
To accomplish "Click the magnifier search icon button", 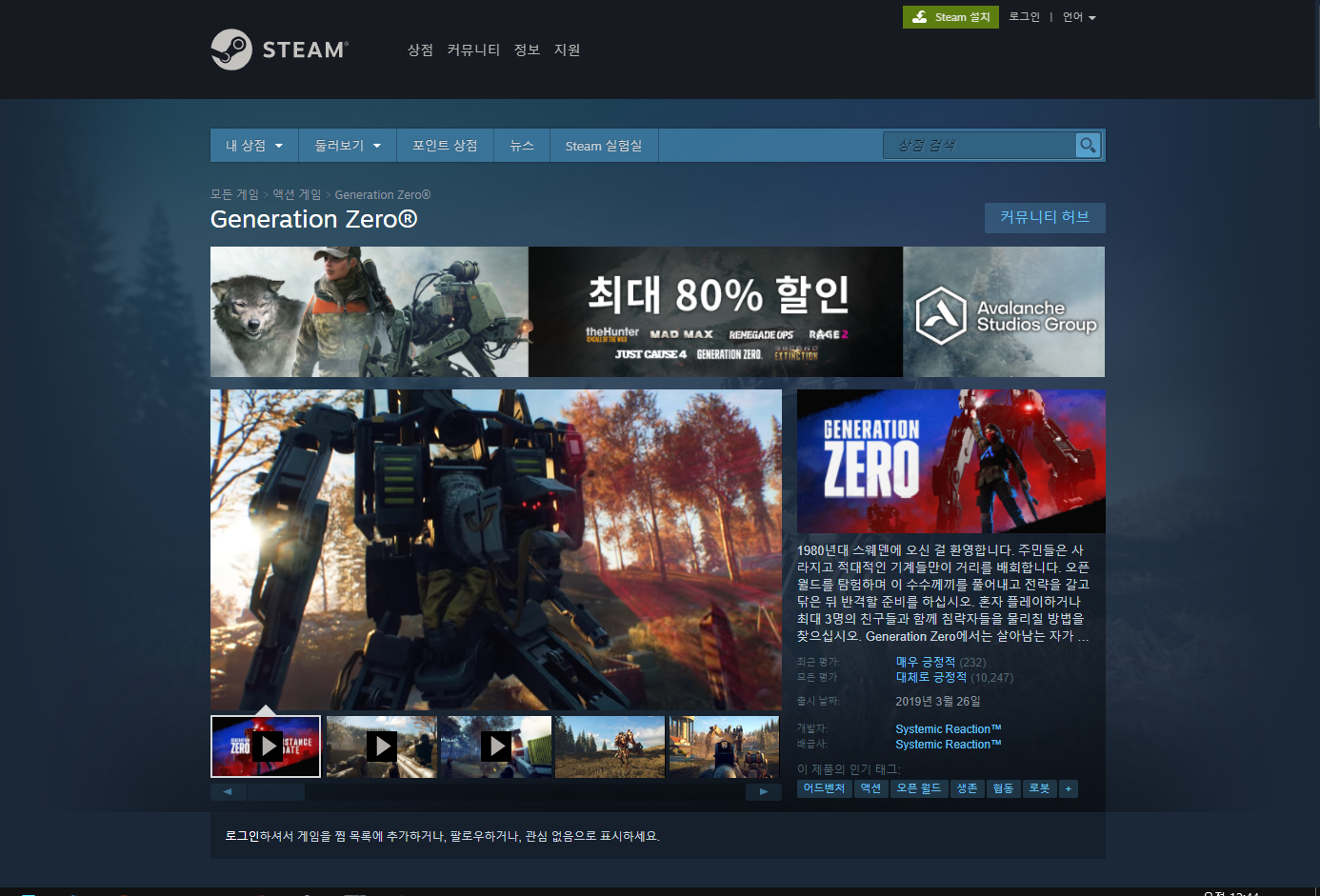I will (1088, 145).
